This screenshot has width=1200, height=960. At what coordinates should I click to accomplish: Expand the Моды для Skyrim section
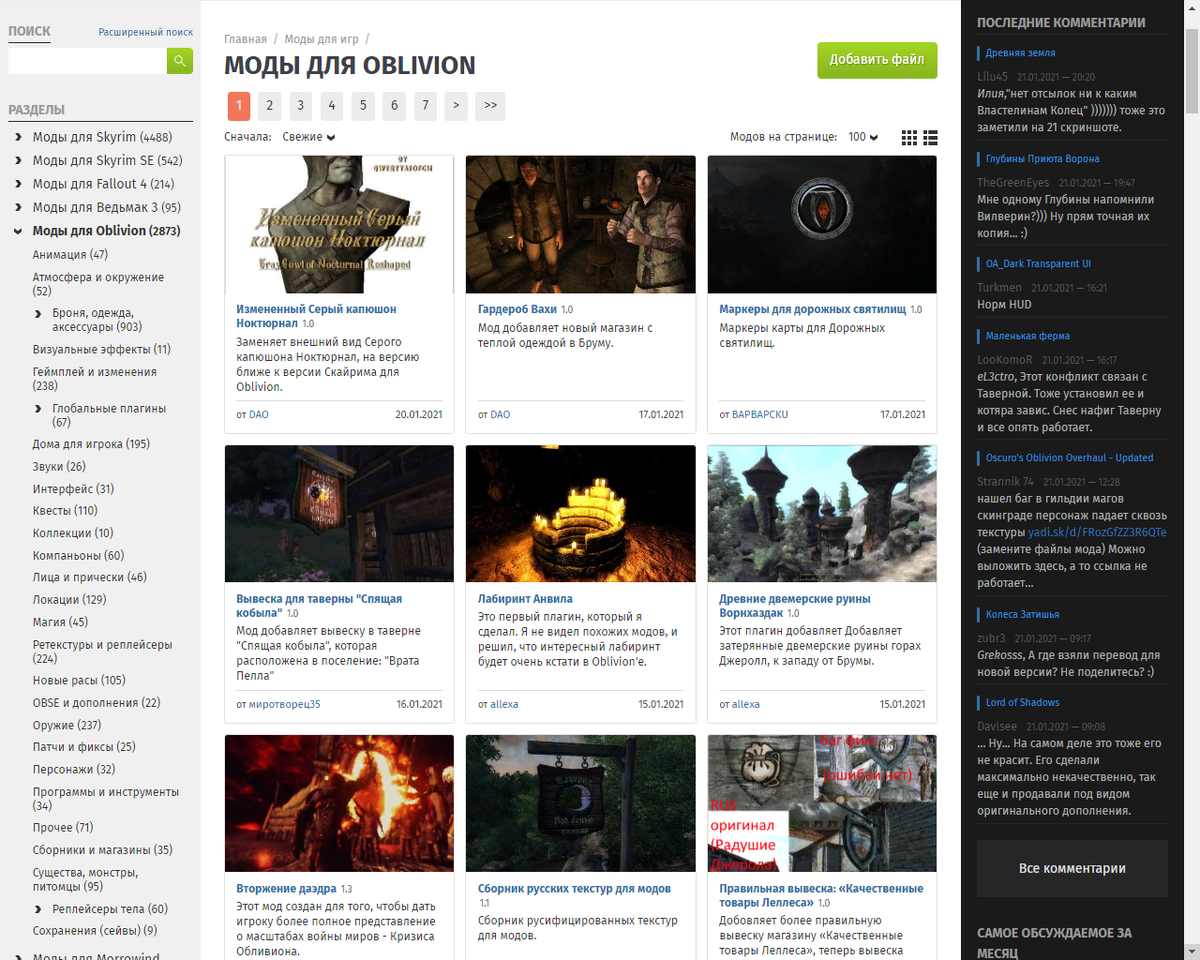pyautogui.click(x=19, y=137)
